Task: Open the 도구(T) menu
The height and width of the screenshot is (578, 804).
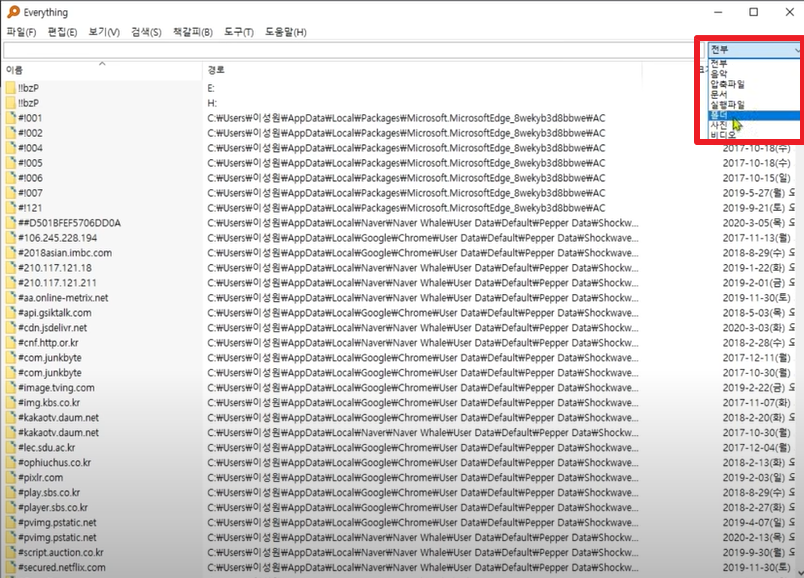Action: [239, 32]
